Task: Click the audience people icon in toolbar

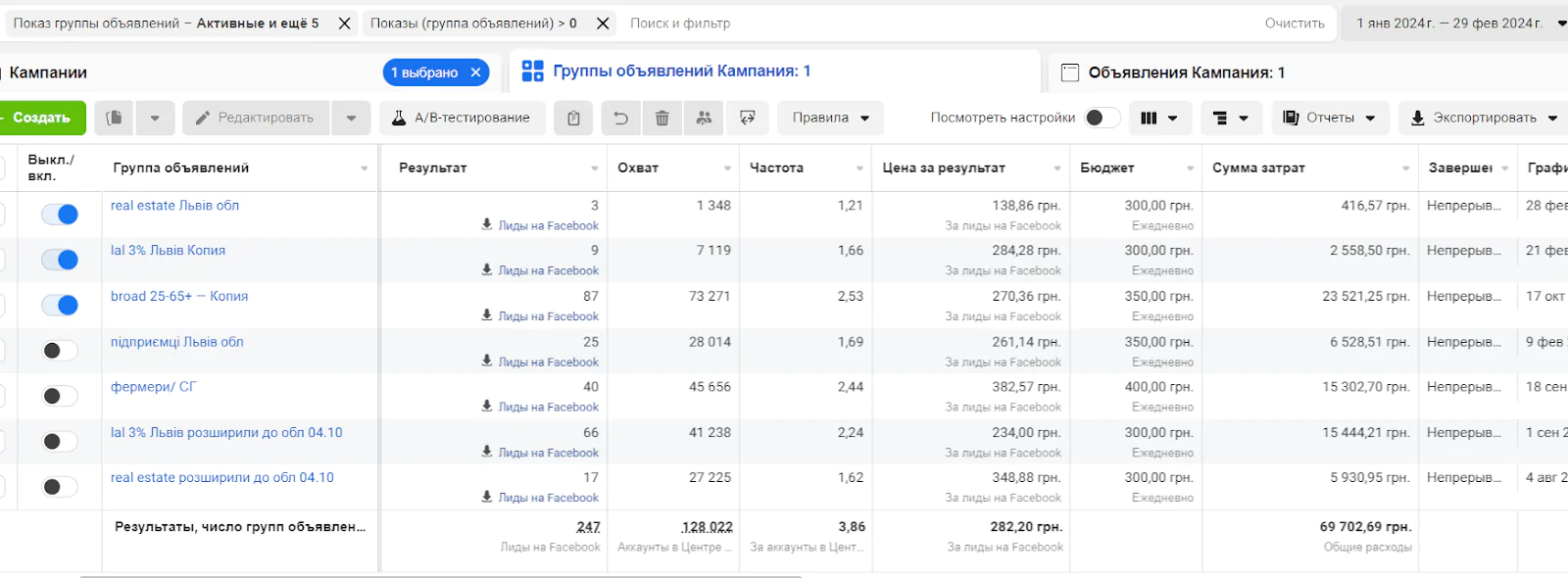Action: click(x=704, y=118)
